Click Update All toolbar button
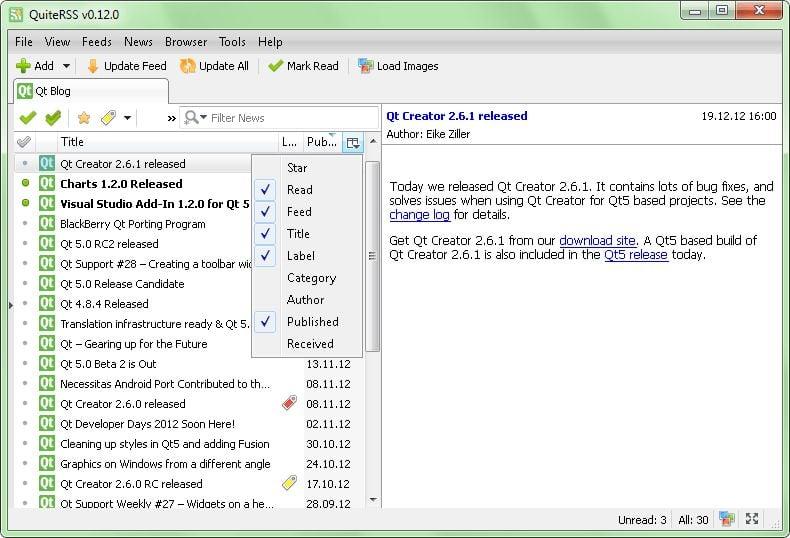The image size is (790, 538). 214,66
